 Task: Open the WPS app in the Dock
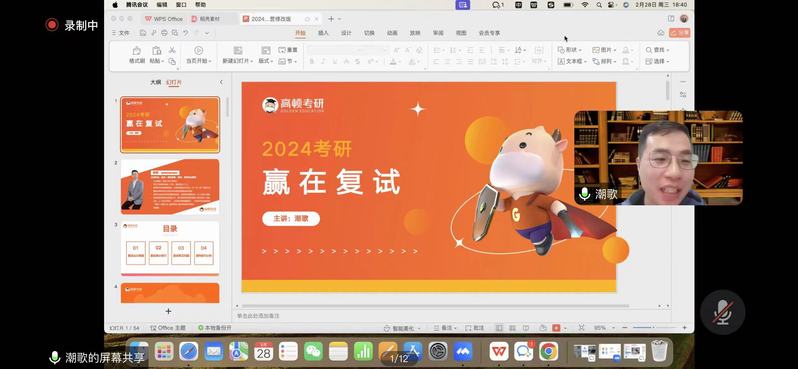[x=499, y=351]
